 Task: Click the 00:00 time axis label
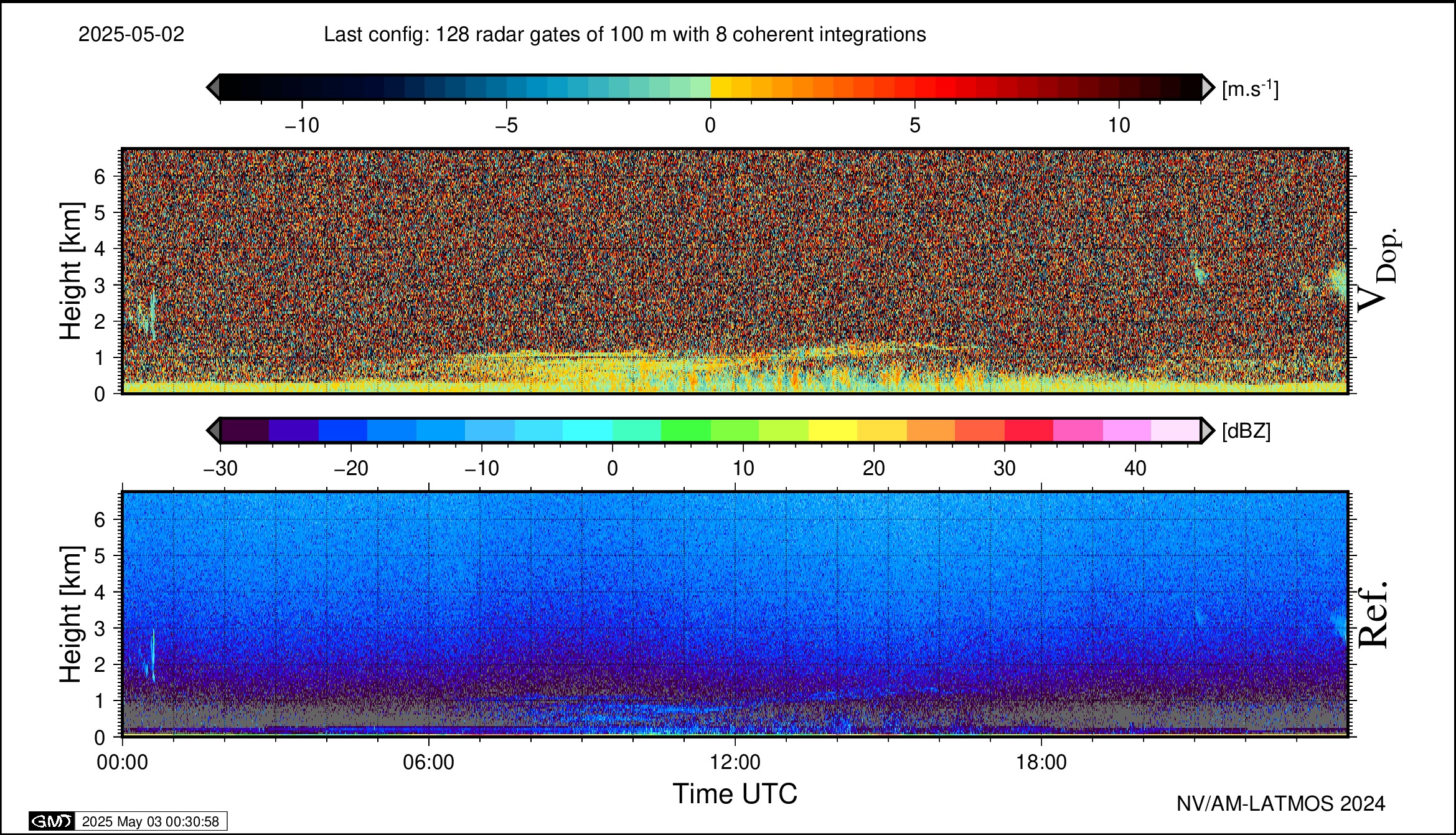[x=123, y=762]
